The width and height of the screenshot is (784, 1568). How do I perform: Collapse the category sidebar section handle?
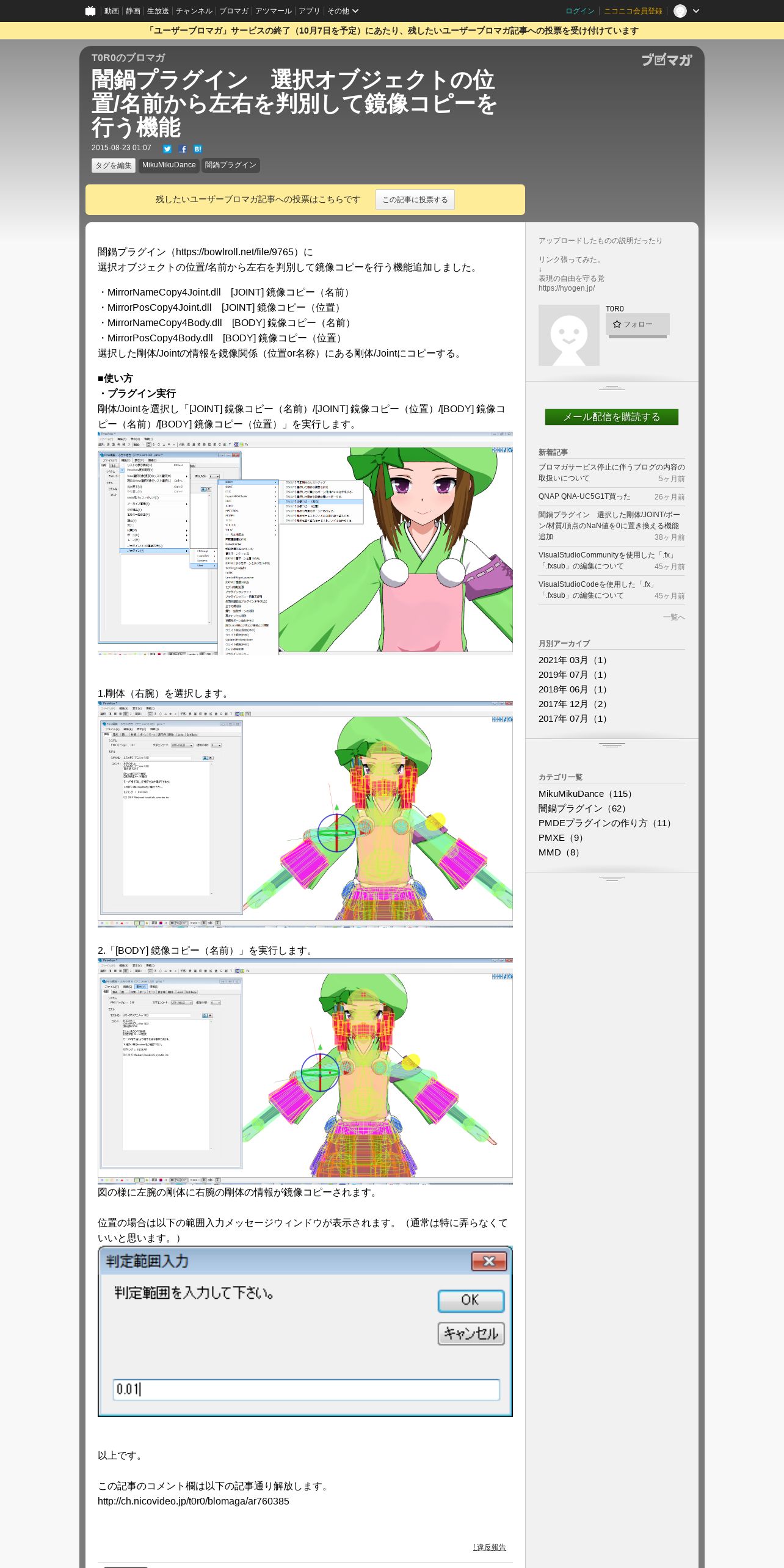[612, 879]
